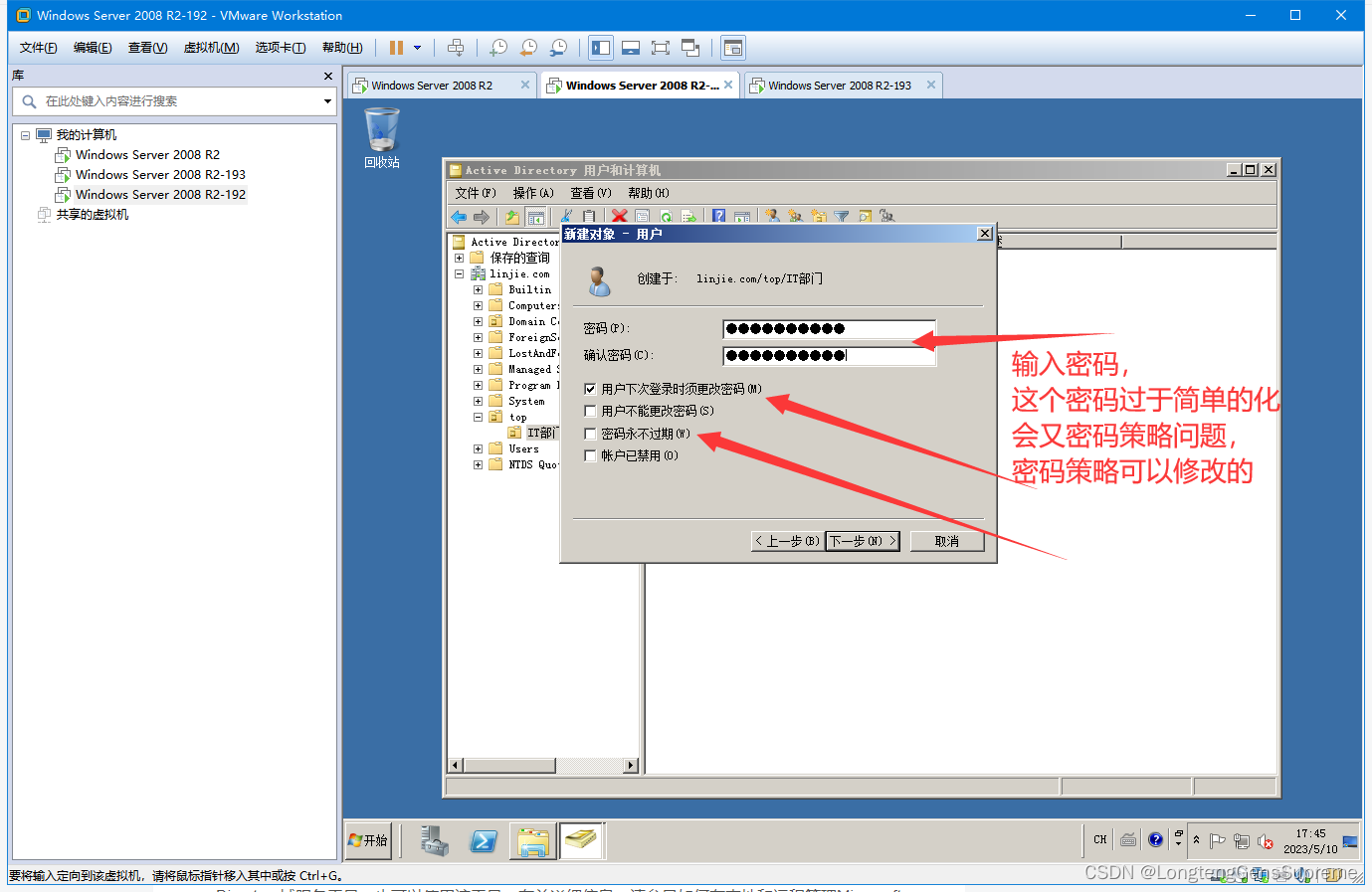This screenshot has height=892, width=1372.
Task: Open help with the blue question-mark toolbar icon
Action: tap(718, 217)
